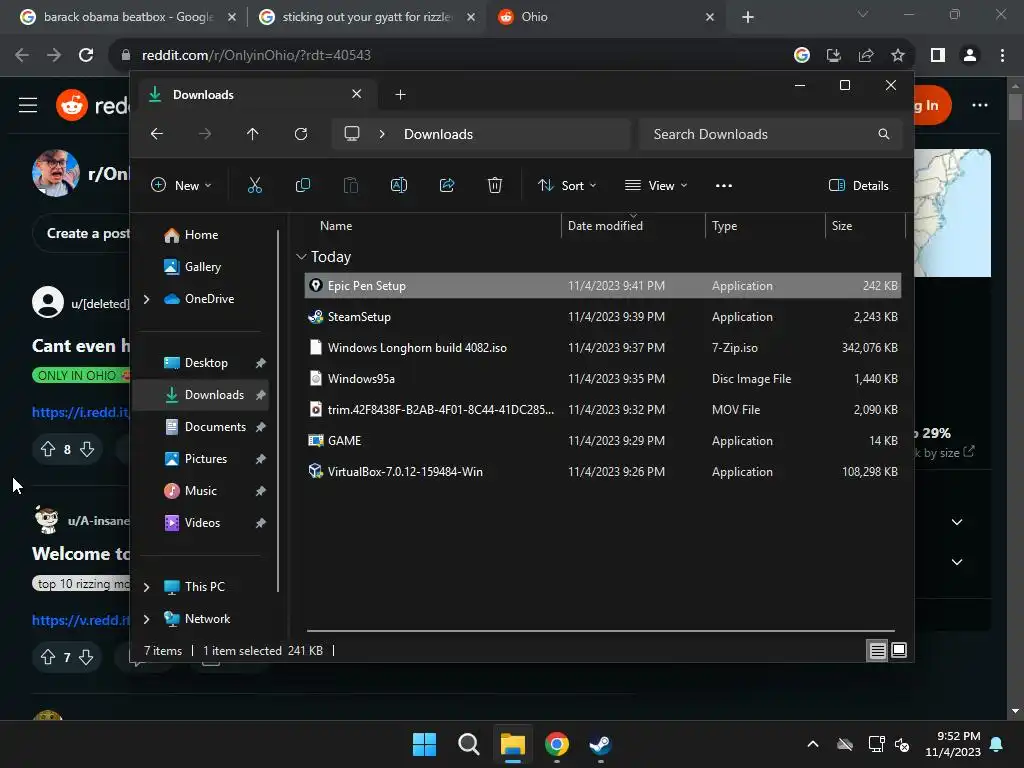Switch to barack obama beatbox Chrome tab
Screen dimensions: 1024x768
128,17
